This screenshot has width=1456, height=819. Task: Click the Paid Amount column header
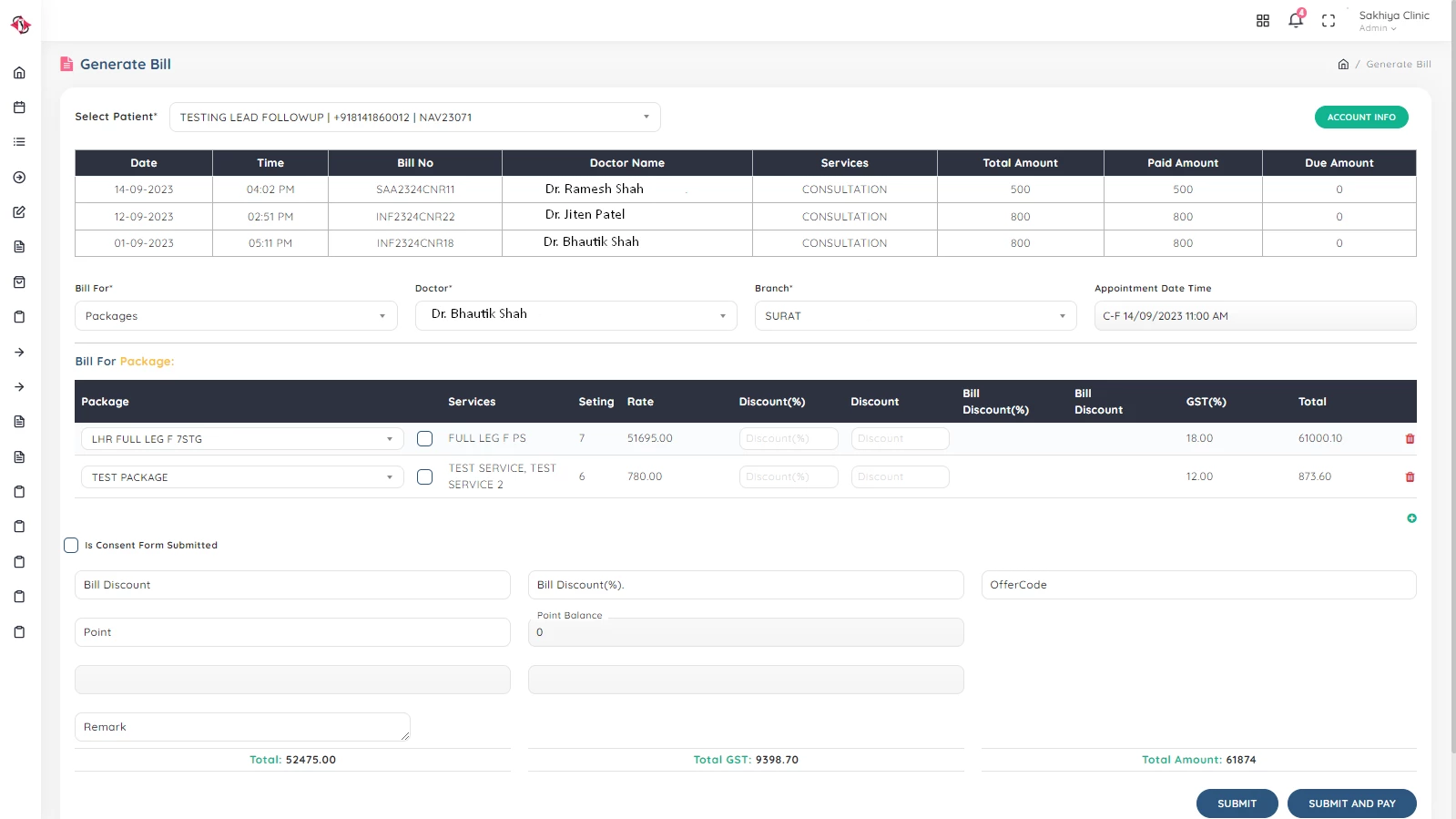pos(1183,163)
